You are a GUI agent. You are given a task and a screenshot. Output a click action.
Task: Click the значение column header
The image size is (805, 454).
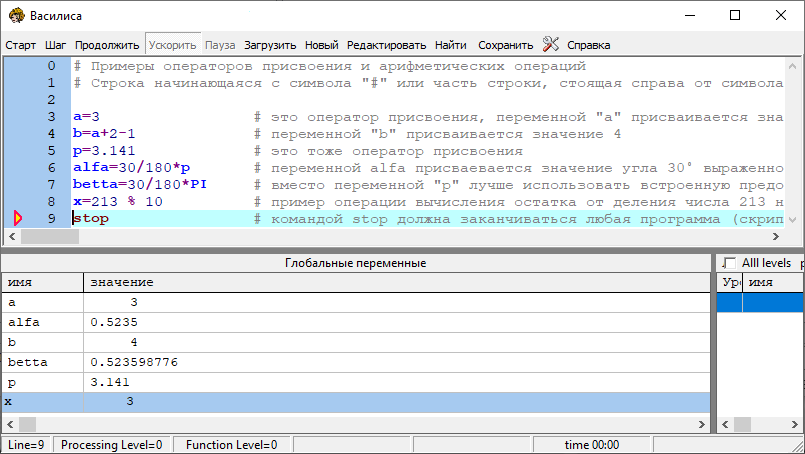396,282
